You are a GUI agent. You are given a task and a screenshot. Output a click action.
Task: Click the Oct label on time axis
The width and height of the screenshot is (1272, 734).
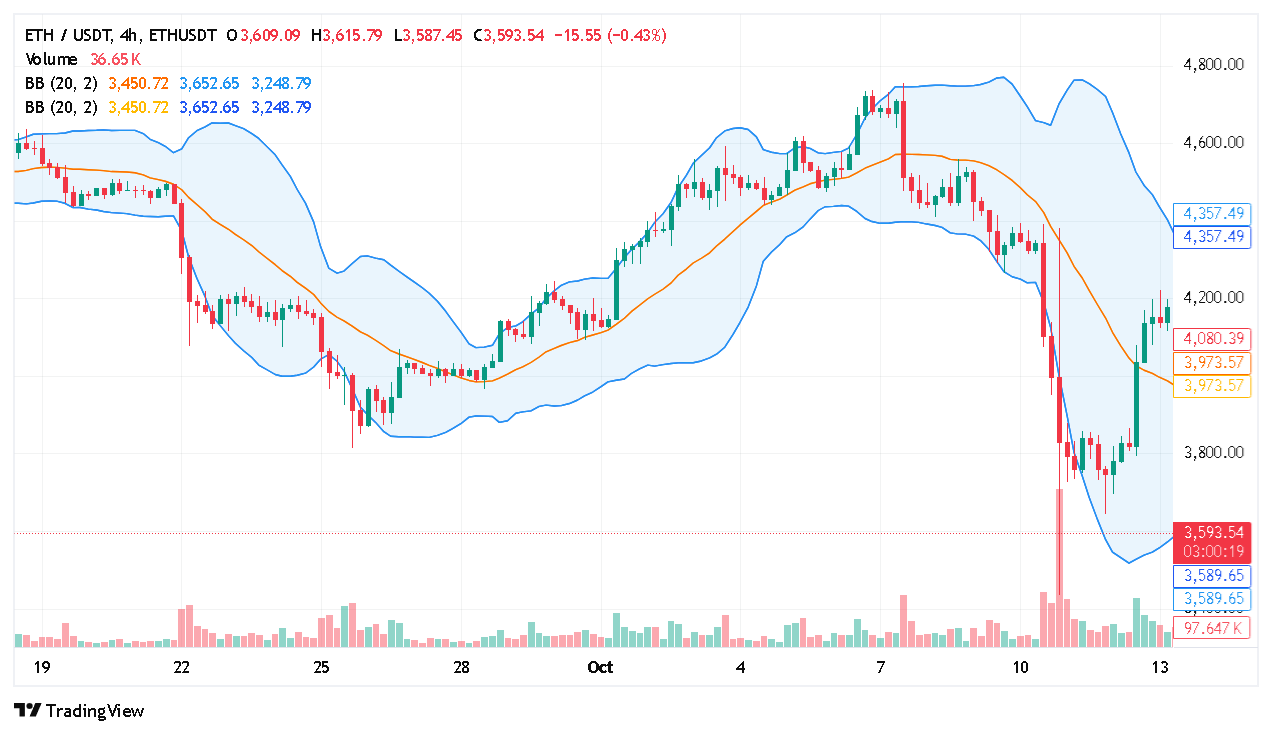click(600, 667)
